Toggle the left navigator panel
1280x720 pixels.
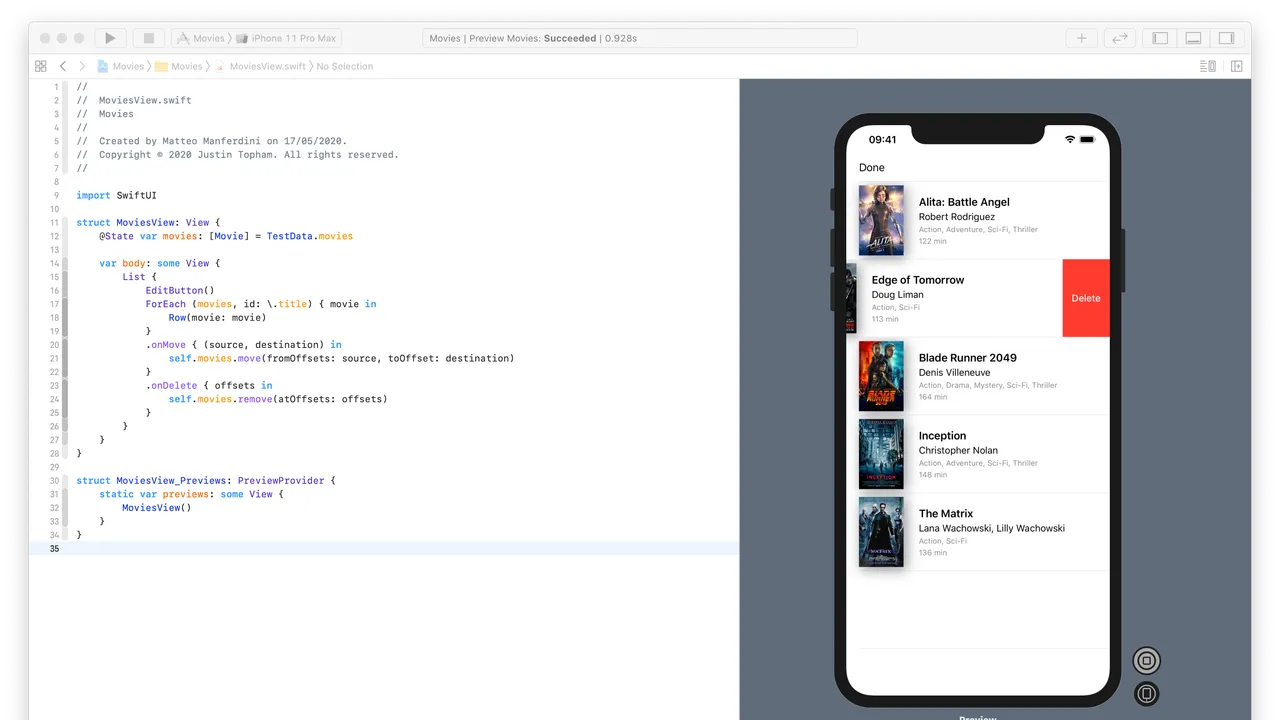click(1160, 38)
